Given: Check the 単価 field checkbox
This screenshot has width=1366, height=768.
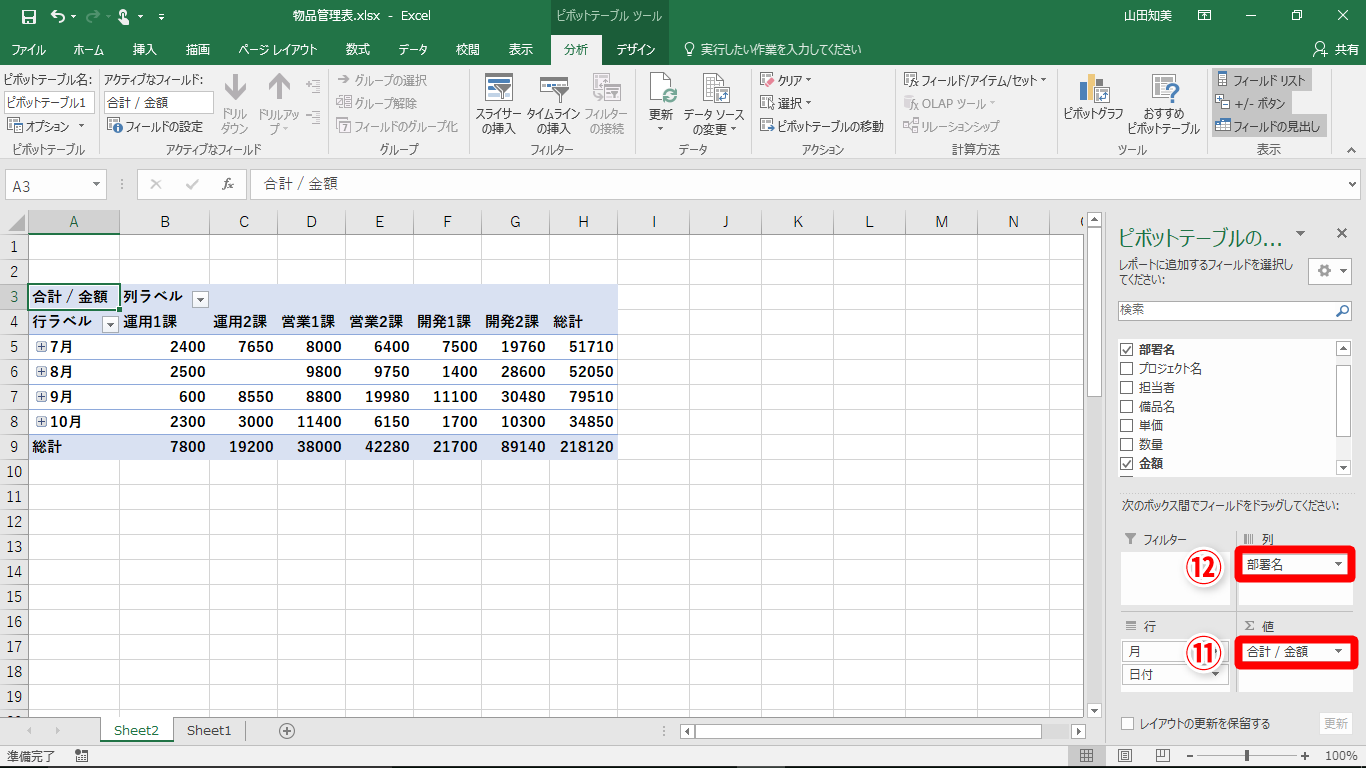Looking at the screenshot, I should point(1127,425).
